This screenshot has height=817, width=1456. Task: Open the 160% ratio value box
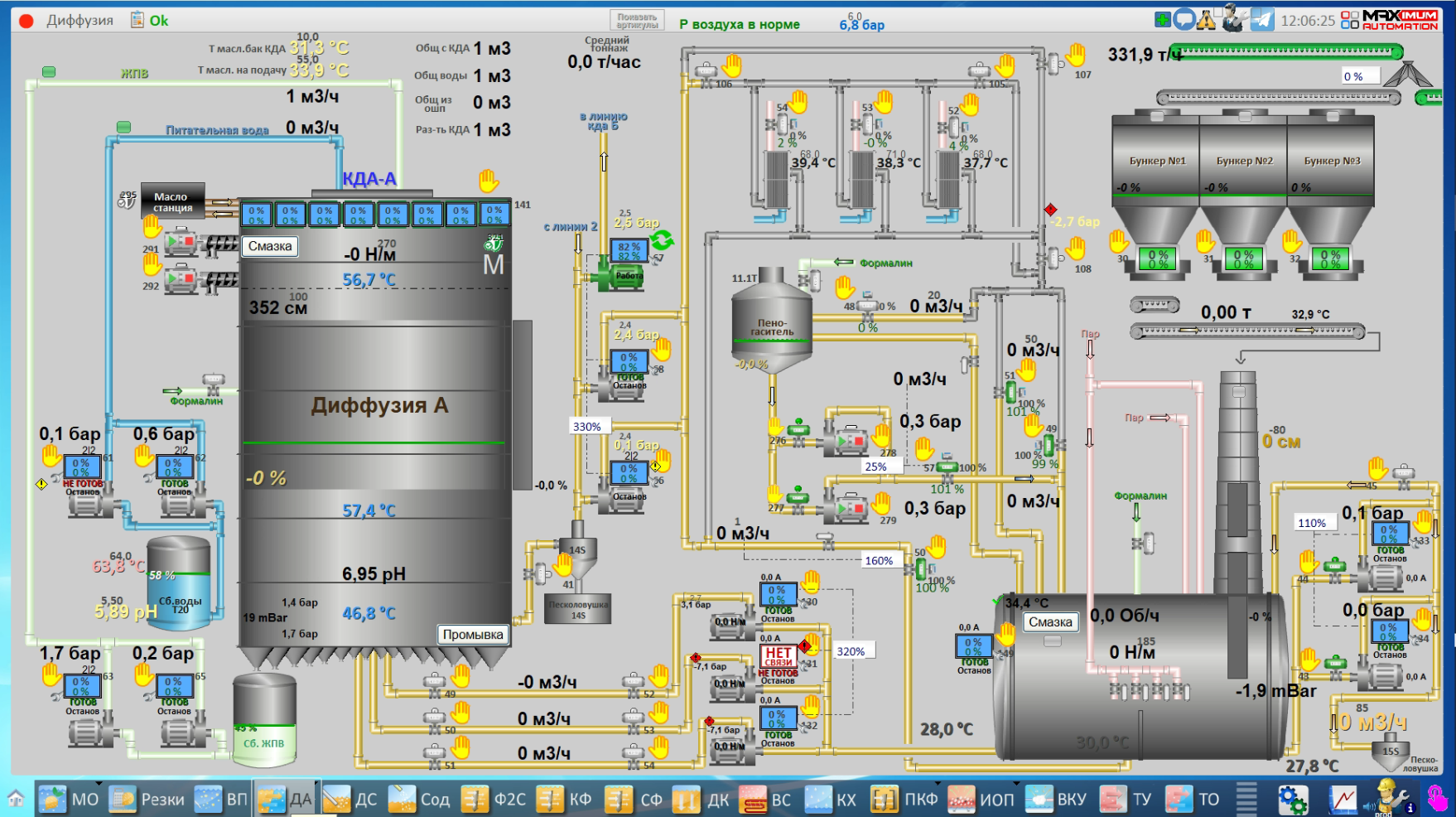click(x=880, y=560)
